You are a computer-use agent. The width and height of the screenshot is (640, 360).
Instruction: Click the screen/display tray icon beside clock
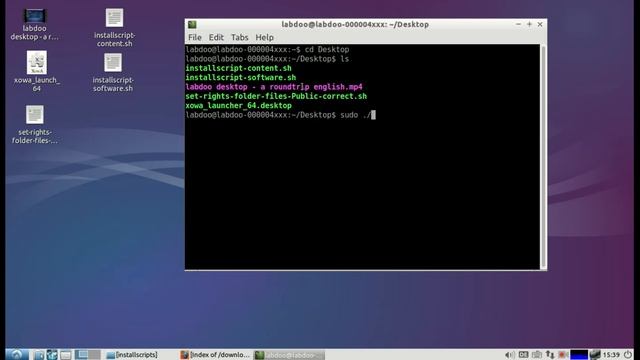(x=595, y=354)
